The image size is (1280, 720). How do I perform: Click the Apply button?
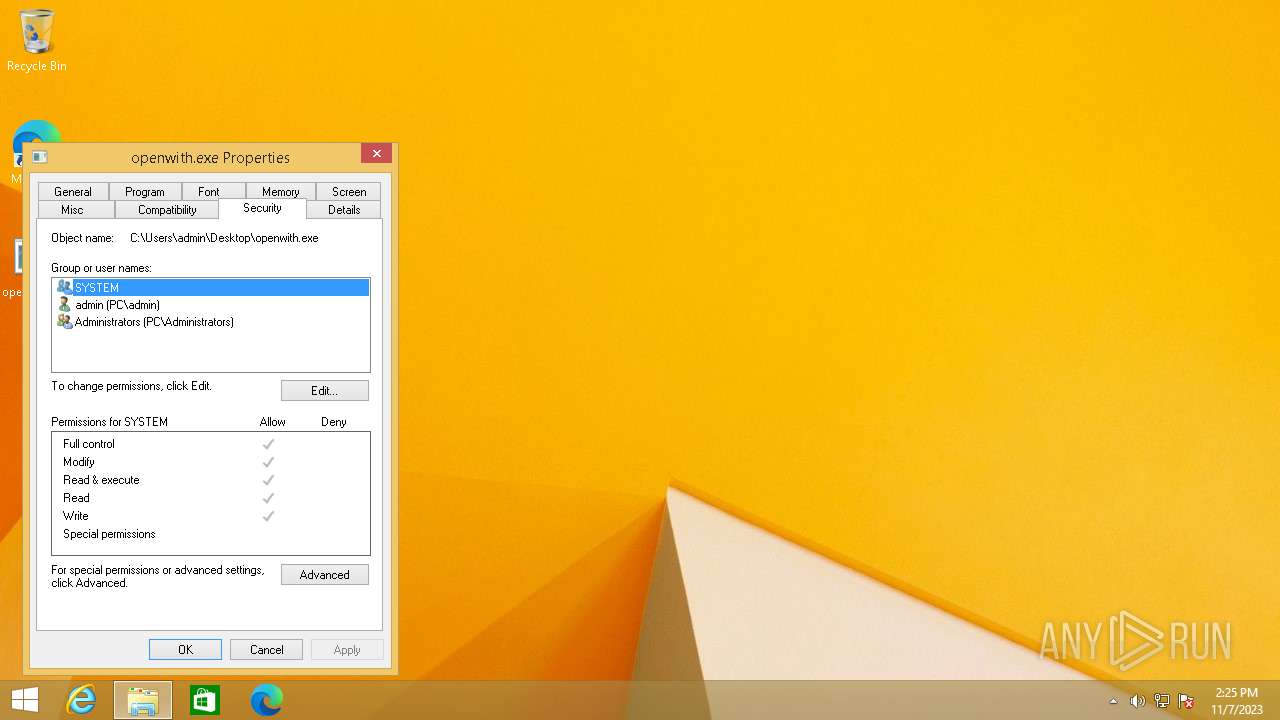click(x=347, y=649)
